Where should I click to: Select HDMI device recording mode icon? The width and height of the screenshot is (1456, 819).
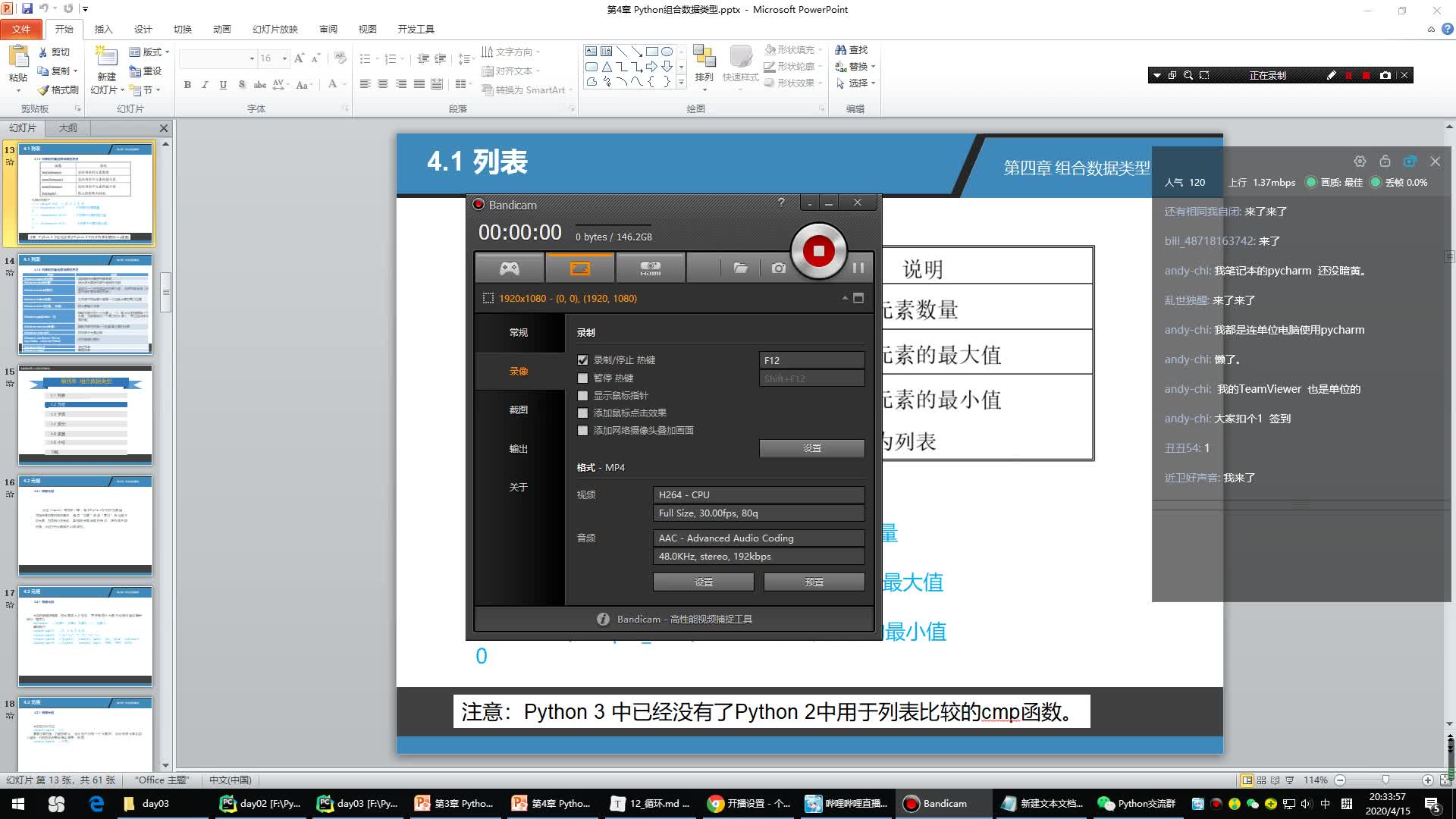pos(650,268)
